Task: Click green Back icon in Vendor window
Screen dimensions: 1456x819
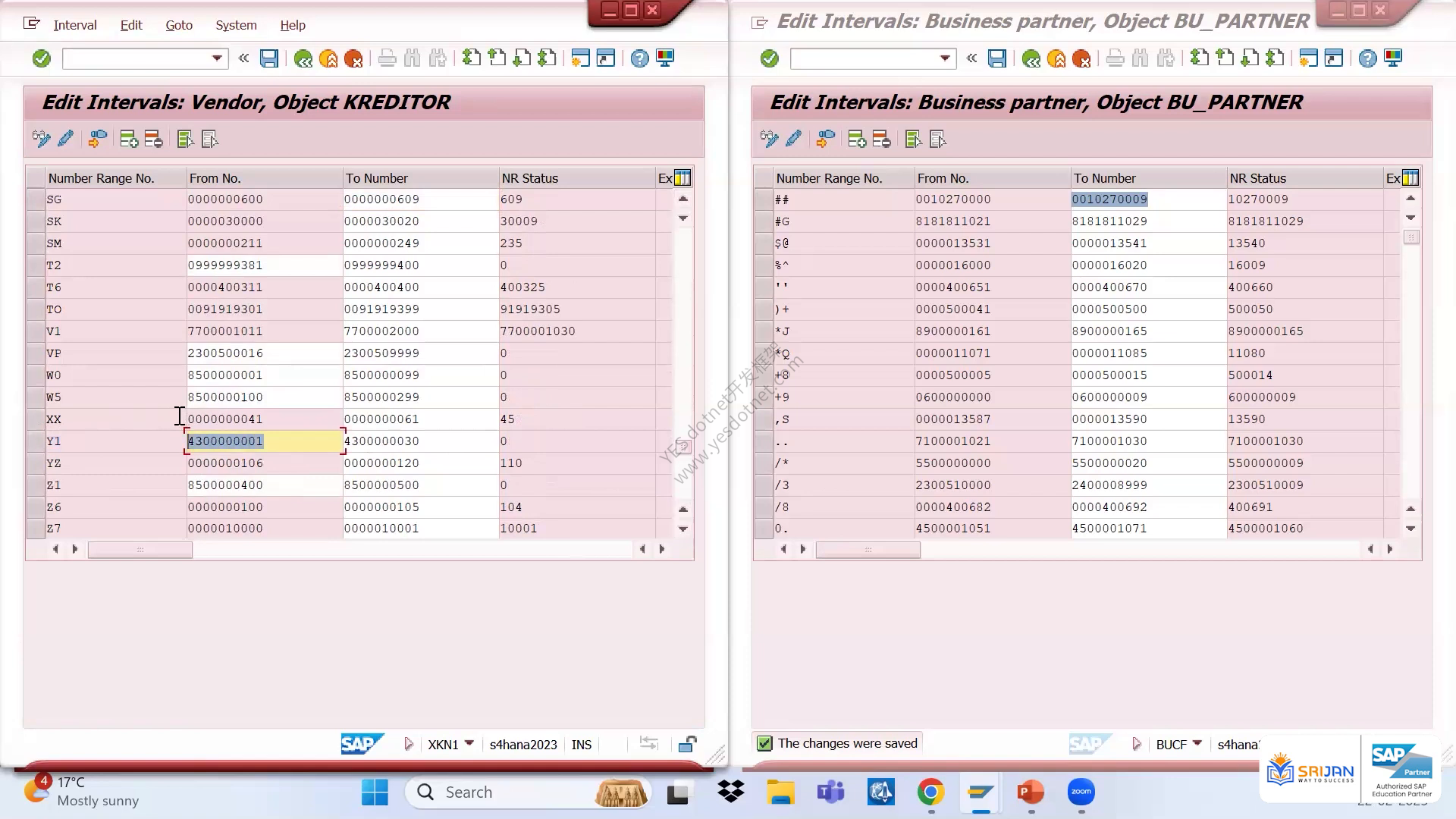Action: (x=303, y=58)
